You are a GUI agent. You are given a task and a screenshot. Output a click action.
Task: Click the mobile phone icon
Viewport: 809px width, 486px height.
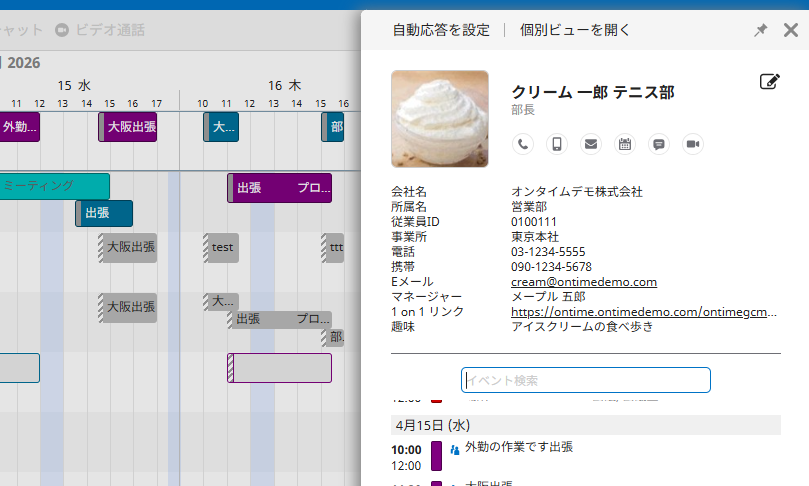click(x=557, y=144)
